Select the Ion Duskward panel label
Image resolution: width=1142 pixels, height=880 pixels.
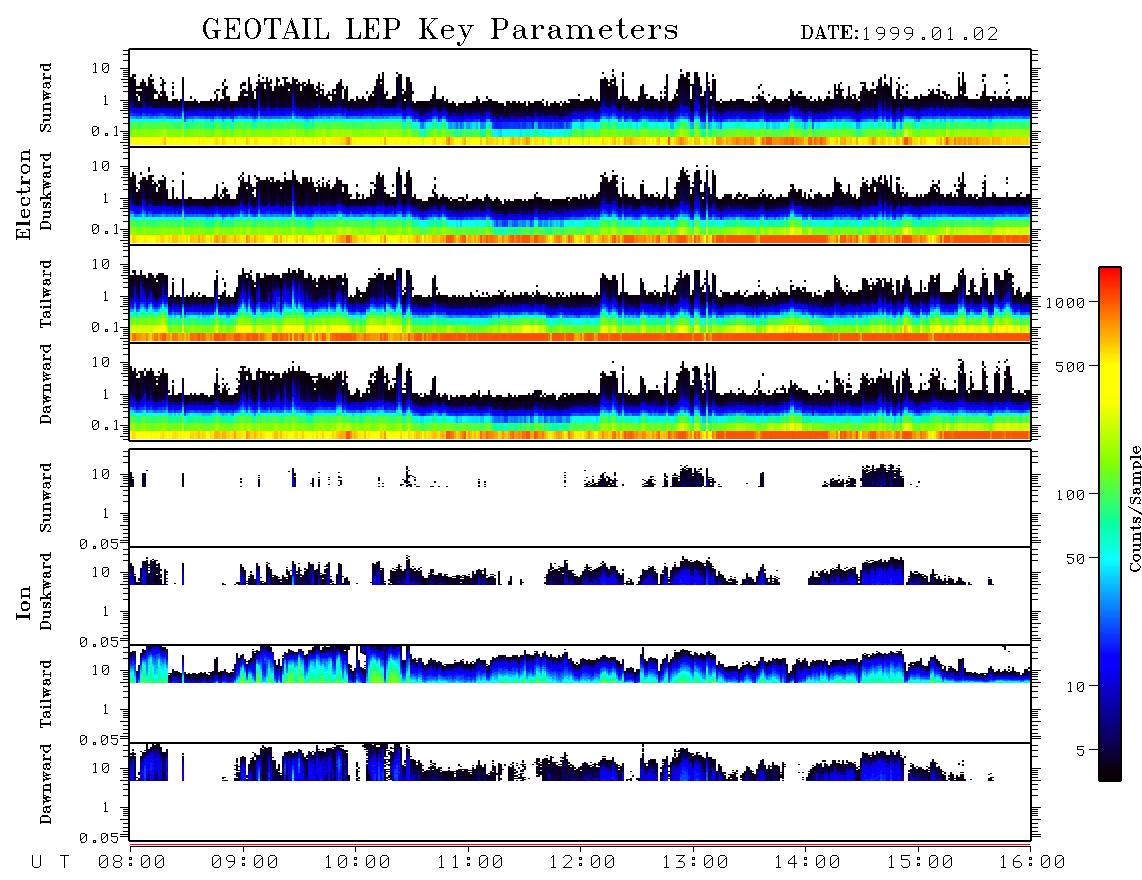pos(46,591)
